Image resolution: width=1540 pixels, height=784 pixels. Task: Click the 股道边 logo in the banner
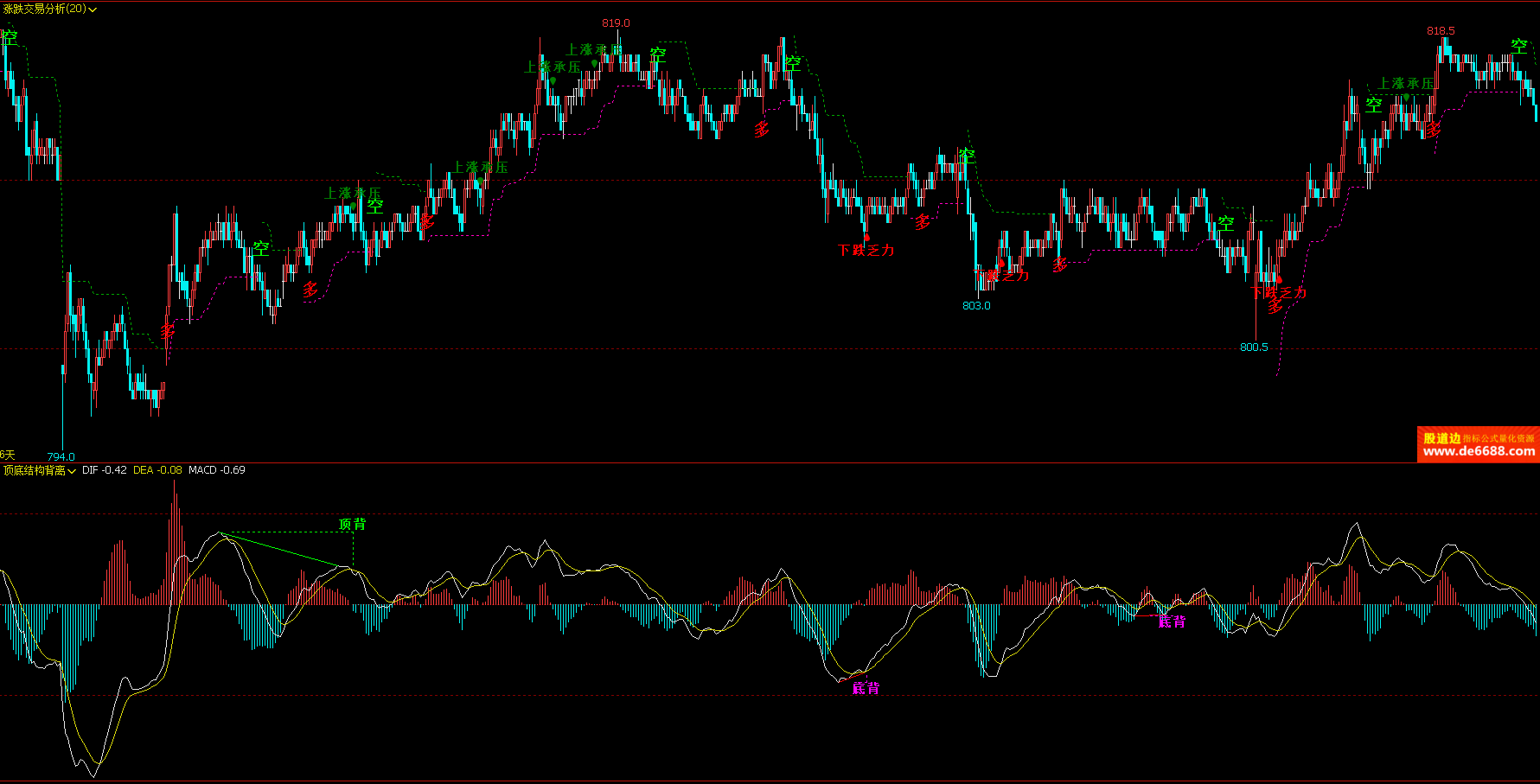click(x=1441, y=438)
